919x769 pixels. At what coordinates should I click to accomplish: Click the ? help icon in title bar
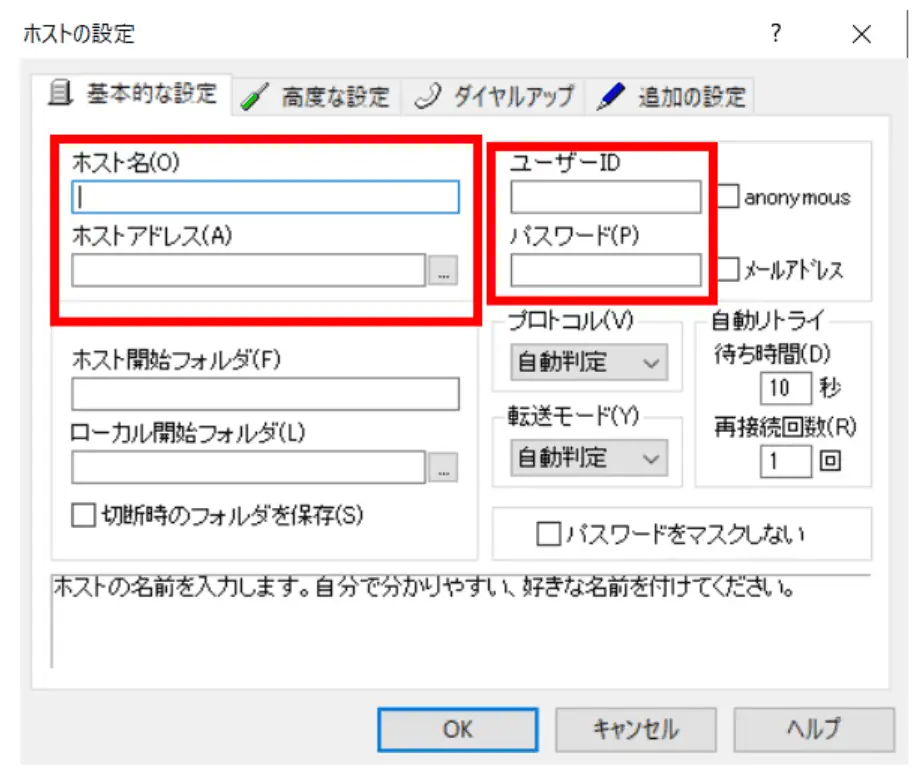pyautogui.click(x=775, y=33)
